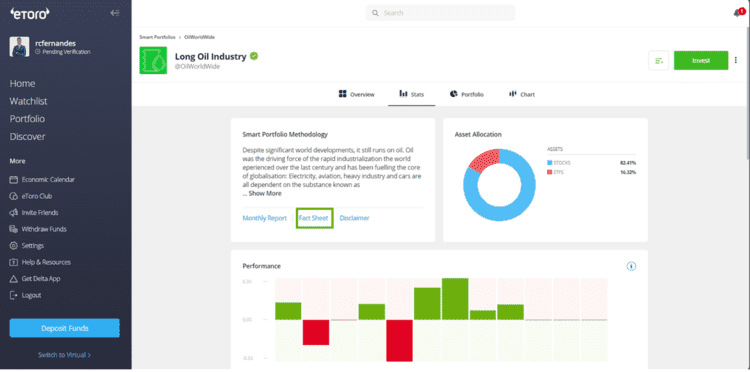Click the Economic Calendar icon
Viewport: 750px width, 372px height.
coord(13,180)
